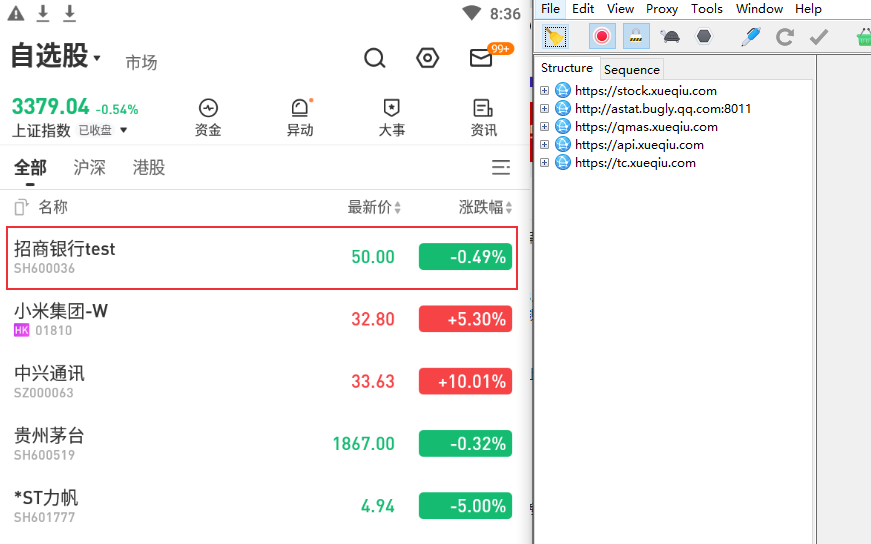Open the hexagon settings icon
871x544 pixels.
427,58
